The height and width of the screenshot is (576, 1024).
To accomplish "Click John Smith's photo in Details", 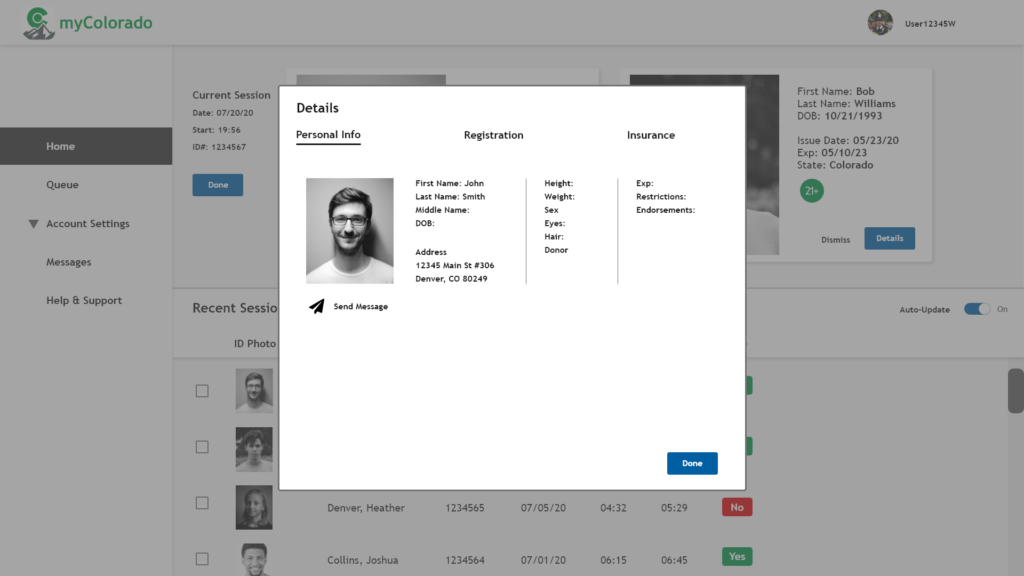I will tap(349, 231).
